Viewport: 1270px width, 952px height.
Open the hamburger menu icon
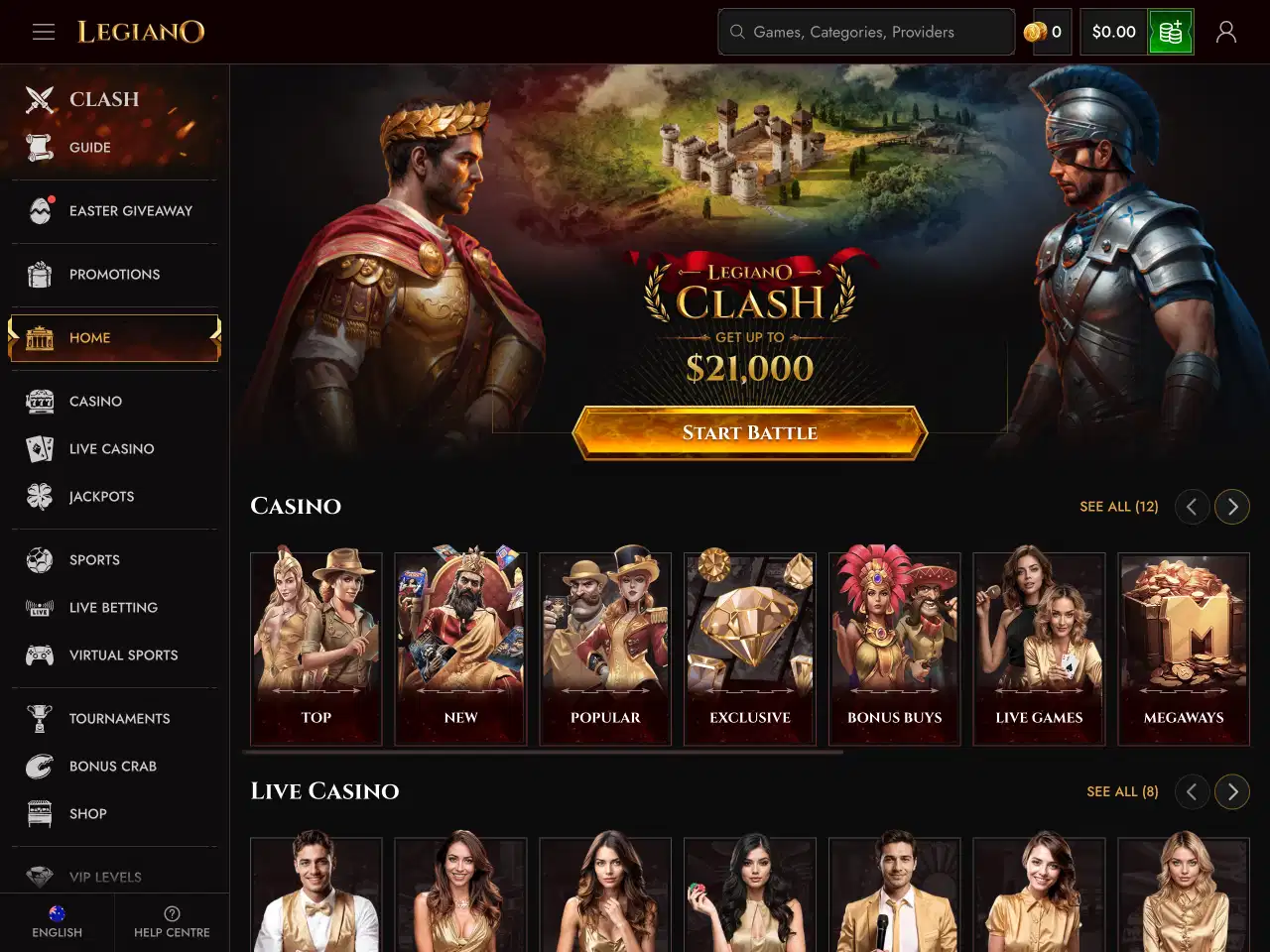(x=44, y=32)
